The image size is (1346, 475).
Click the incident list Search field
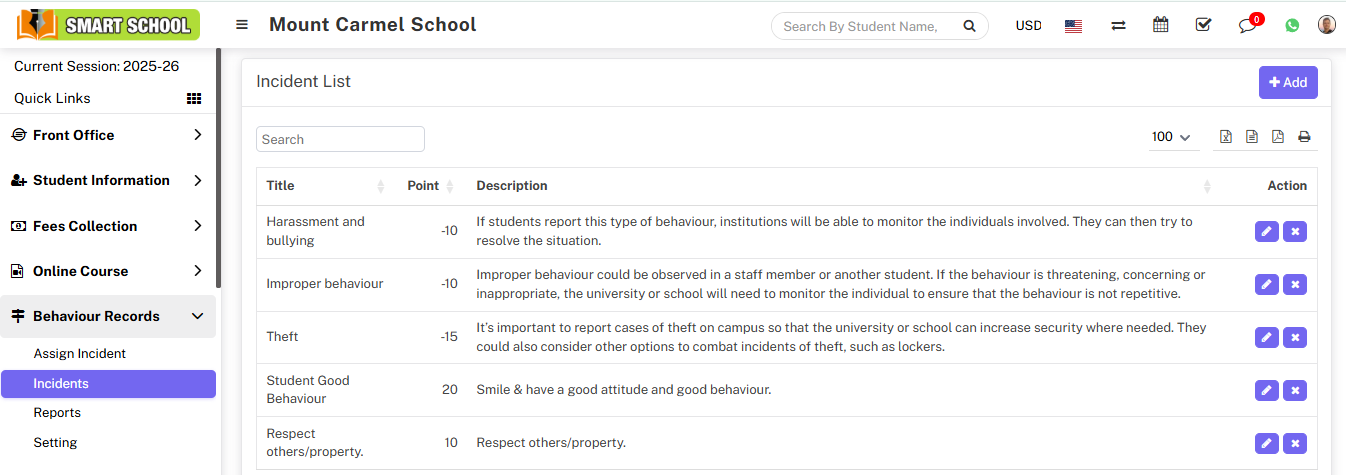point(340,139)
